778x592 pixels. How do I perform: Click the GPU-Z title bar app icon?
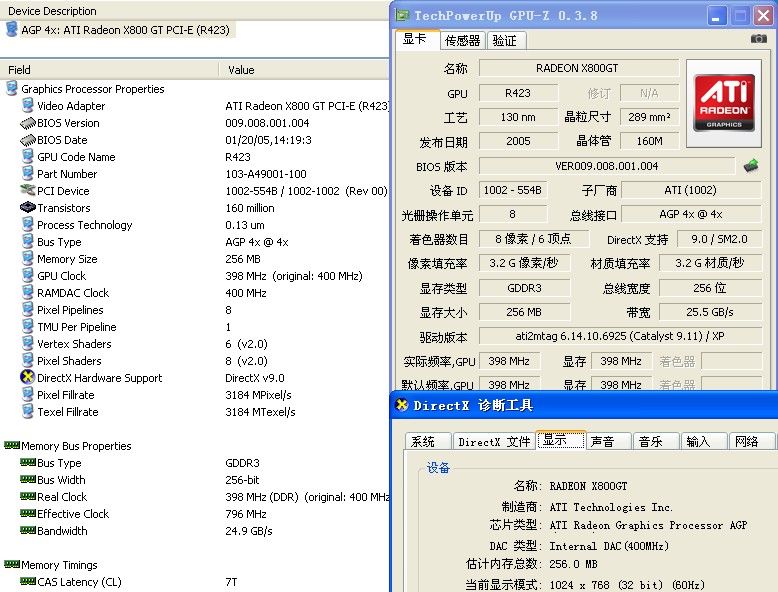(402, 15)
